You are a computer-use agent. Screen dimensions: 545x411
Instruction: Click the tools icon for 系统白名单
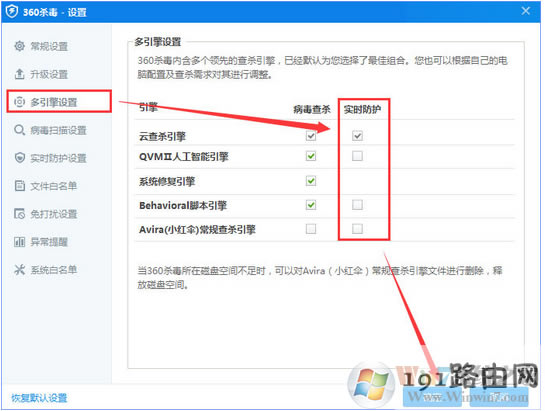(19, 269)
